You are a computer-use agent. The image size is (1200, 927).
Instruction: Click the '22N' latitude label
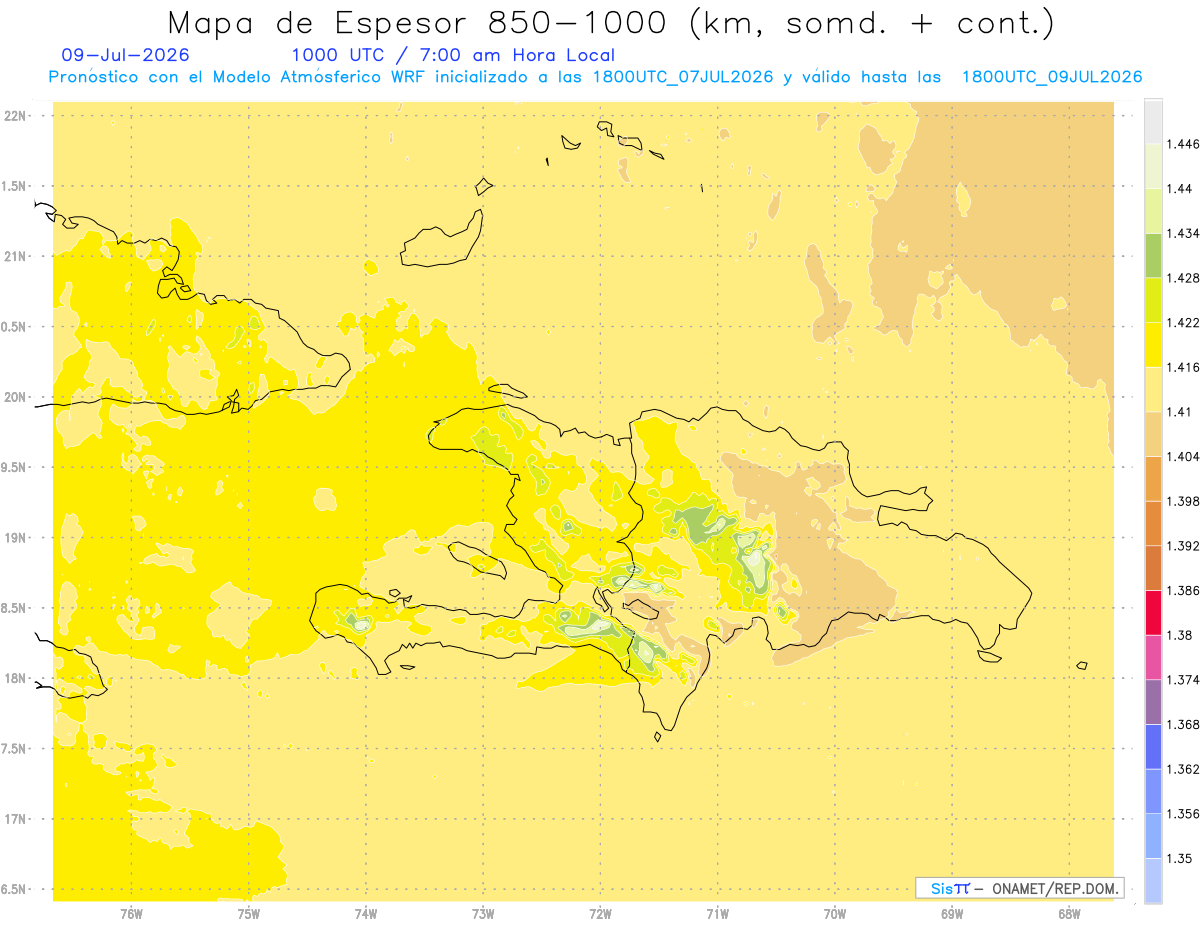(x=14, y=115)
